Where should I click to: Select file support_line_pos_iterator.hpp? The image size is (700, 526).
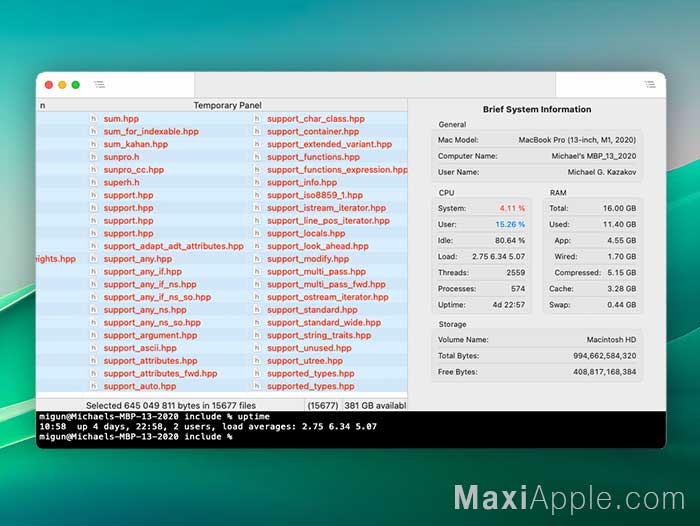pyautogui.click(x=328, y=221)
